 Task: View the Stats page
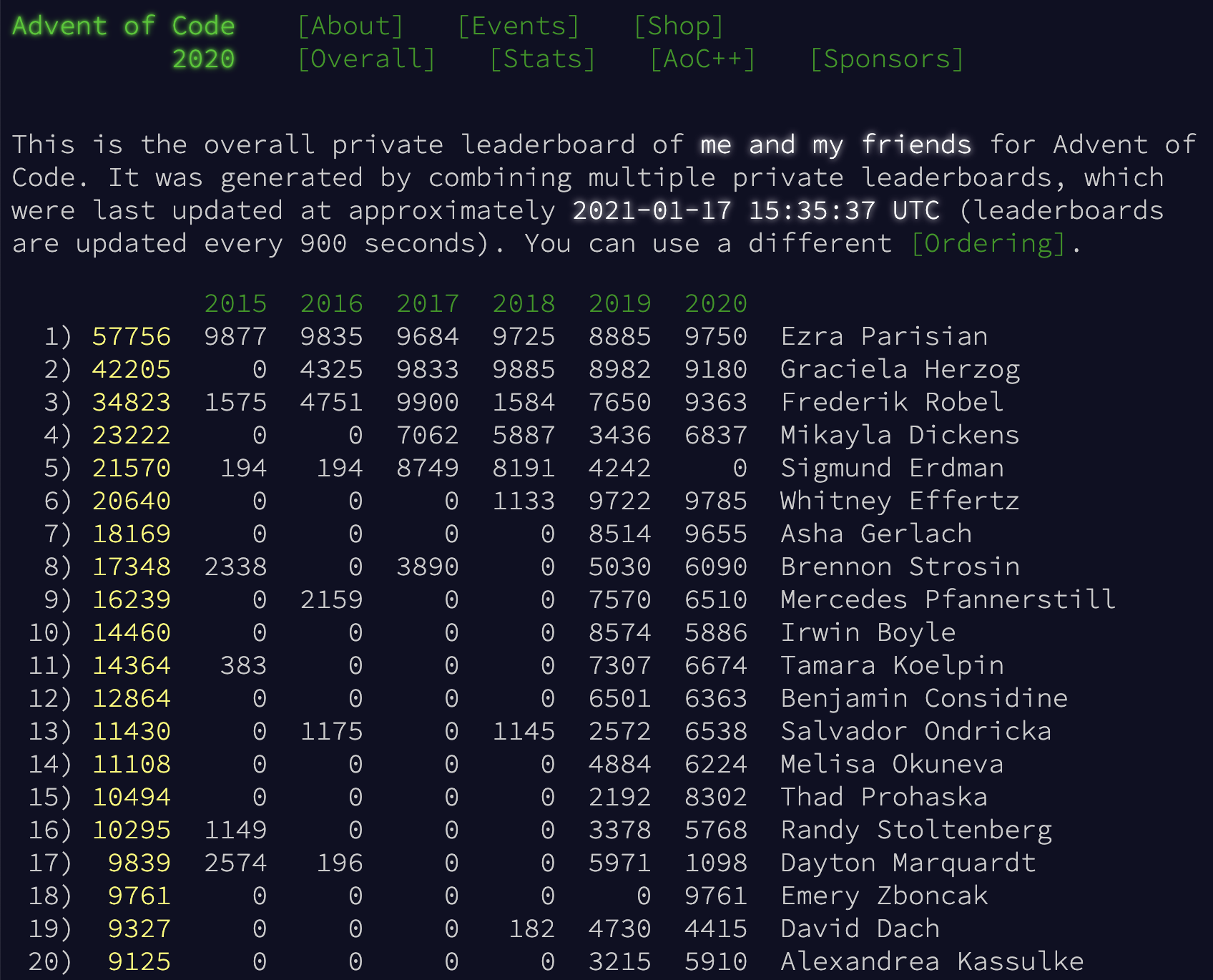[x=543, y=59]
